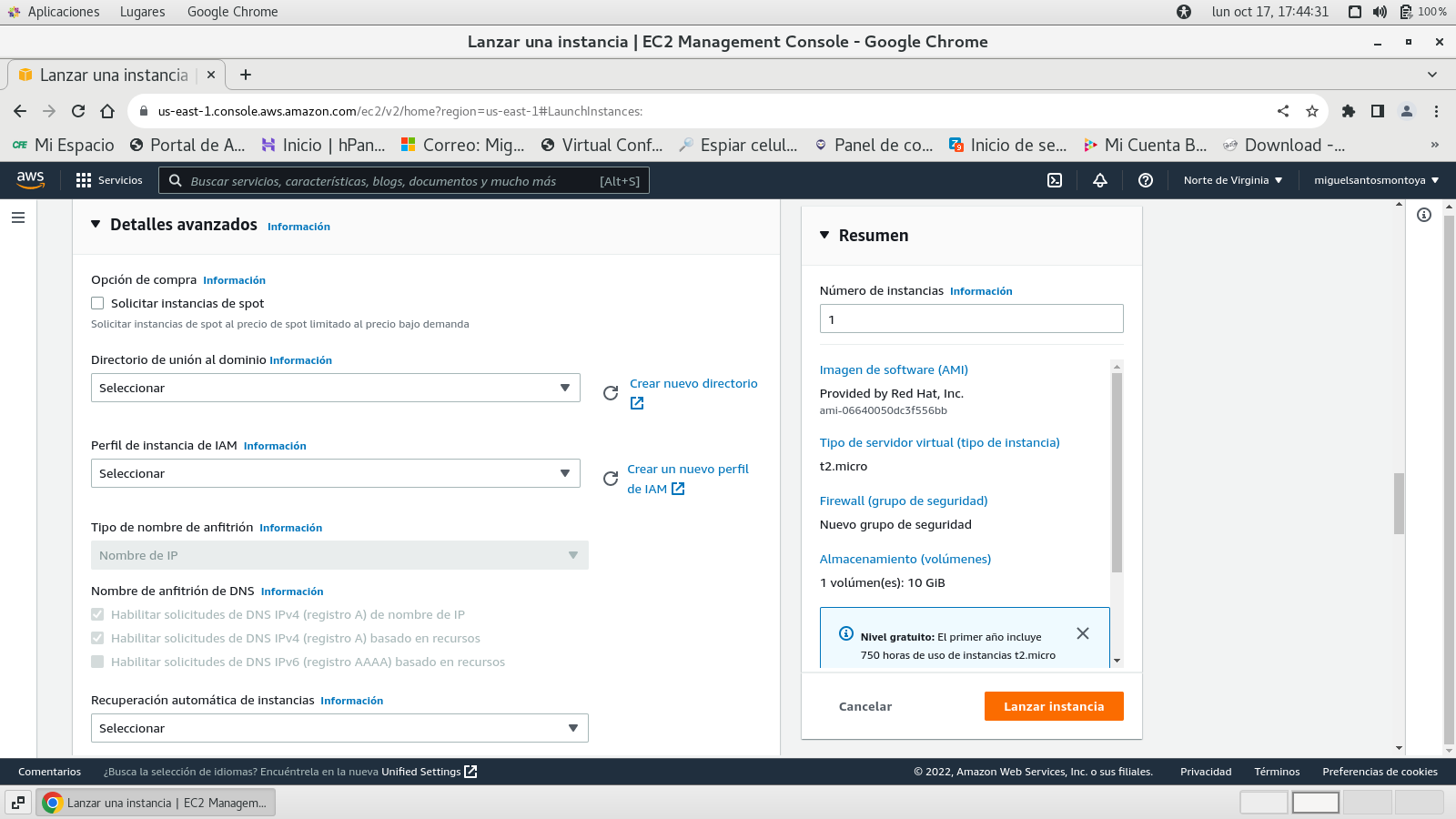1456x819 pixels.
Task: Open the AWS help question mark icon
Action: (x=1146, y=180)
